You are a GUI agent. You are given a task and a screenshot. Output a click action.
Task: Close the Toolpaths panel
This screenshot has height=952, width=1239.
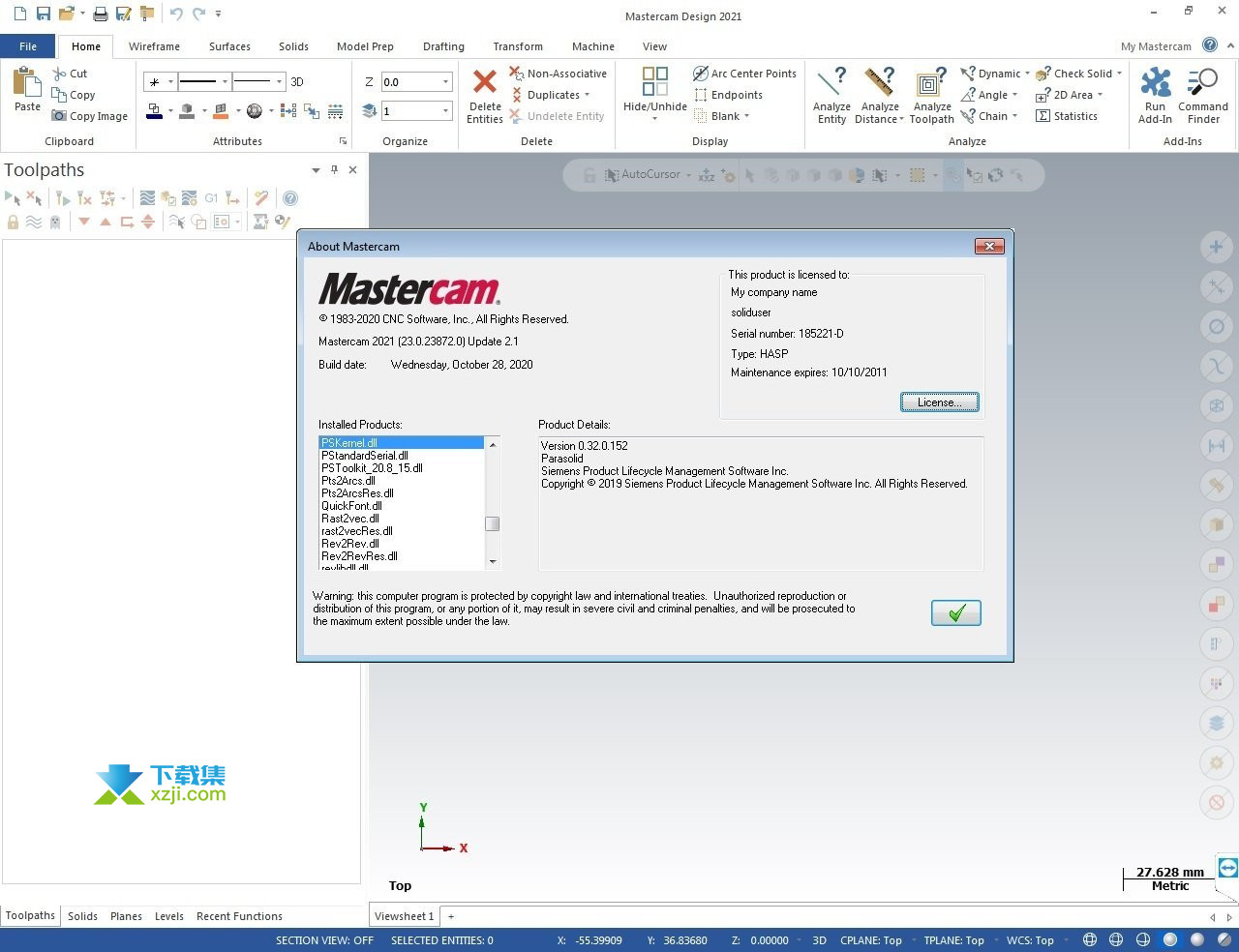pyautogui.click(x=352, y=169)
